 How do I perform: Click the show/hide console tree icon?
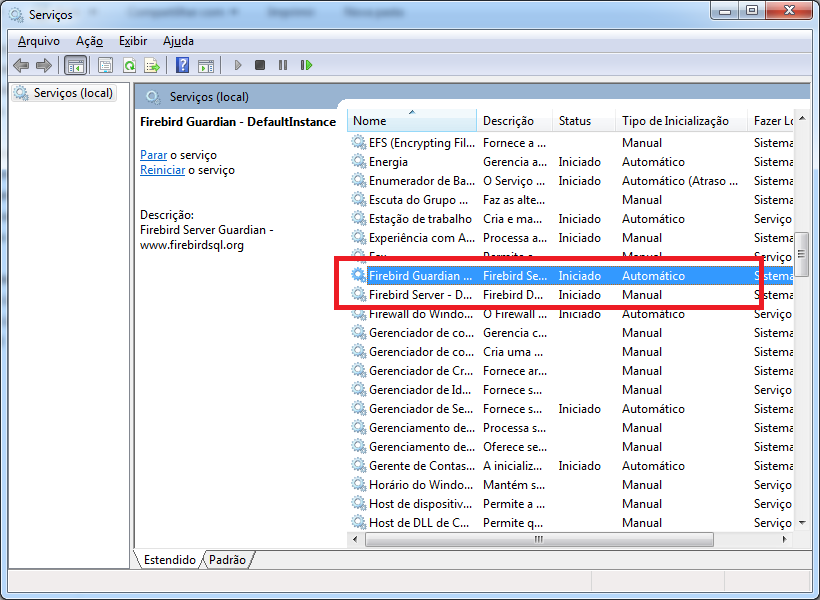coord(74,65)
